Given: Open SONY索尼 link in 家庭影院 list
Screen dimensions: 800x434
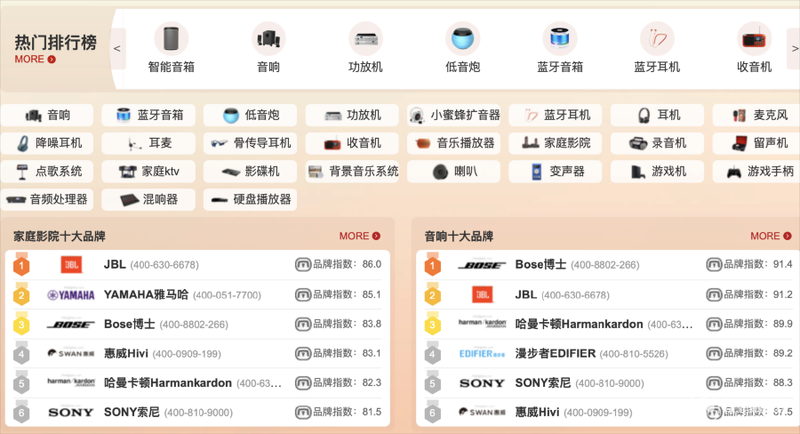Looking at the screenshot, I should click(x=132, y=412).
